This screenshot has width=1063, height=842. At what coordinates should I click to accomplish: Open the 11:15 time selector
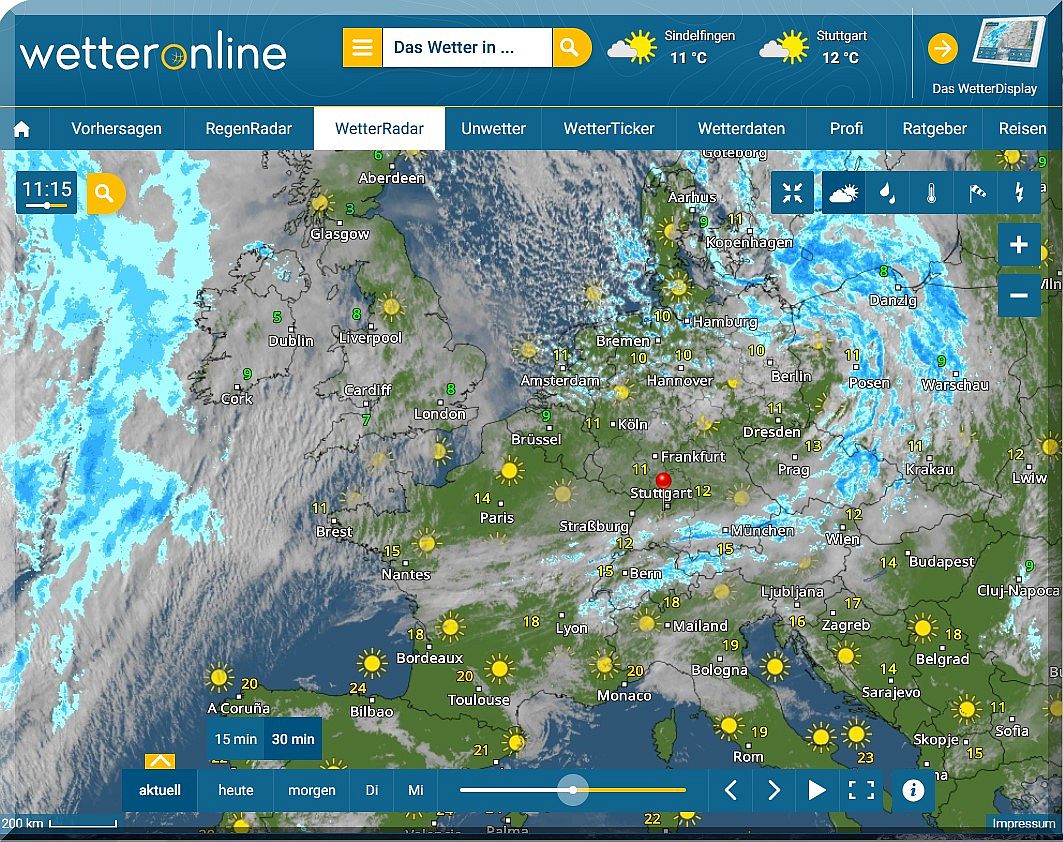(46, 193)
